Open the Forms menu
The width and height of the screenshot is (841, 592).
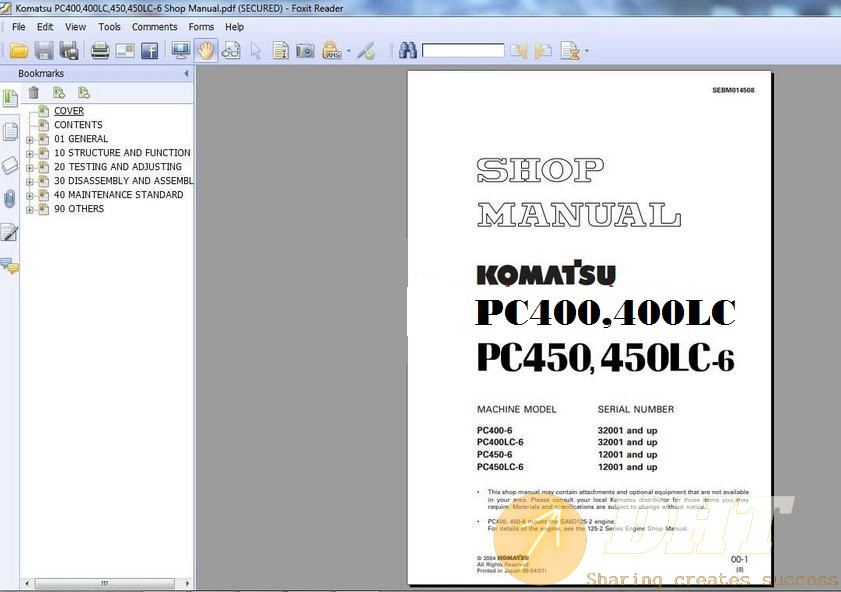(201, 27)
